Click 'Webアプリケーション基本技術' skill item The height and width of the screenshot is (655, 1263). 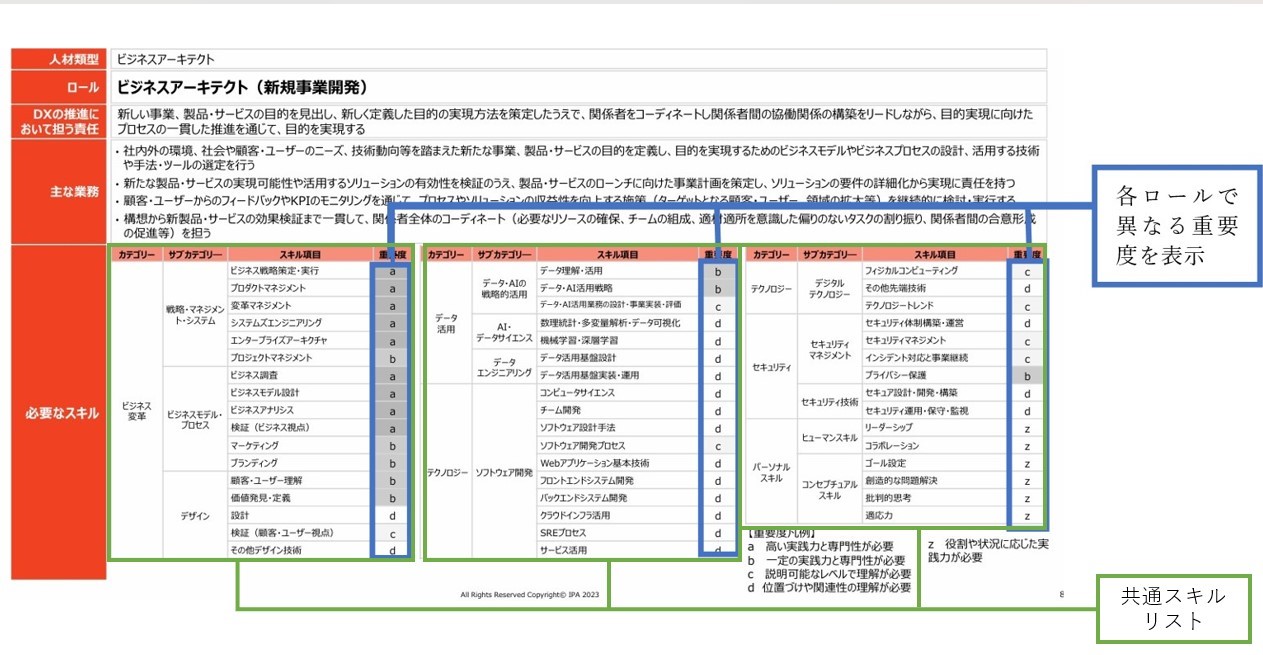point(594,463)
